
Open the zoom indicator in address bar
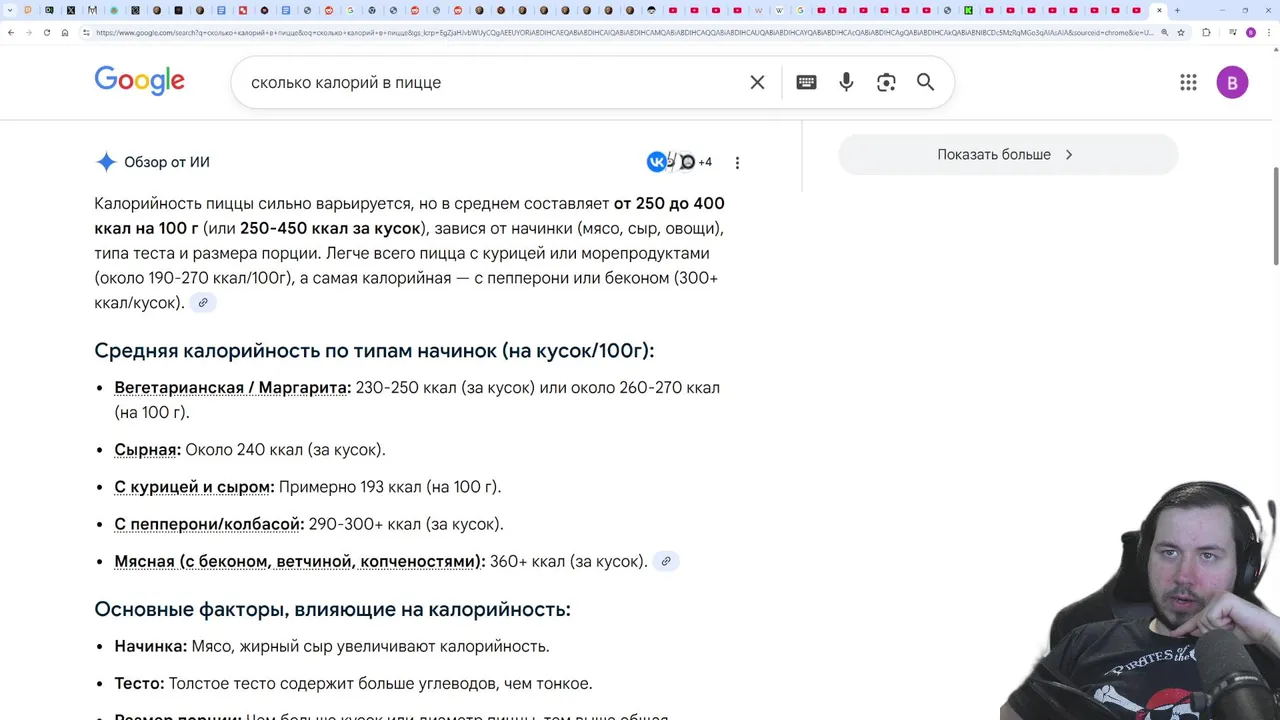click(1164, 32)
